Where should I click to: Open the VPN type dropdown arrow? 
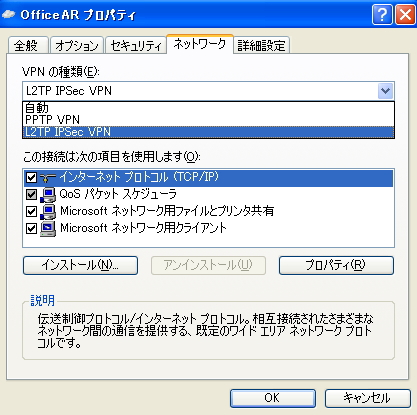point(385,91)
